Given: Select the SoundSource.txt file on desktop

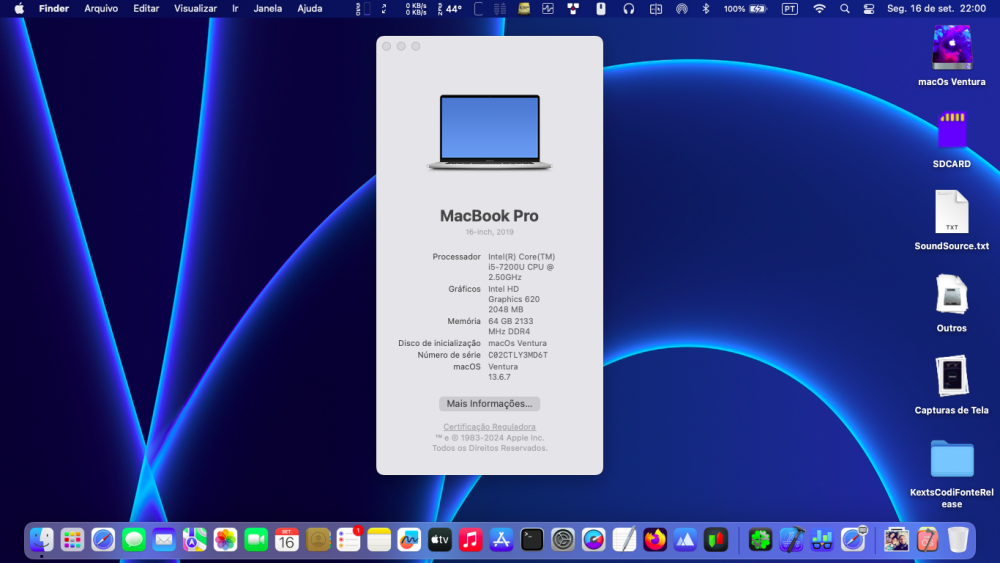Looking at the screenshot, I should coord(952,212).
